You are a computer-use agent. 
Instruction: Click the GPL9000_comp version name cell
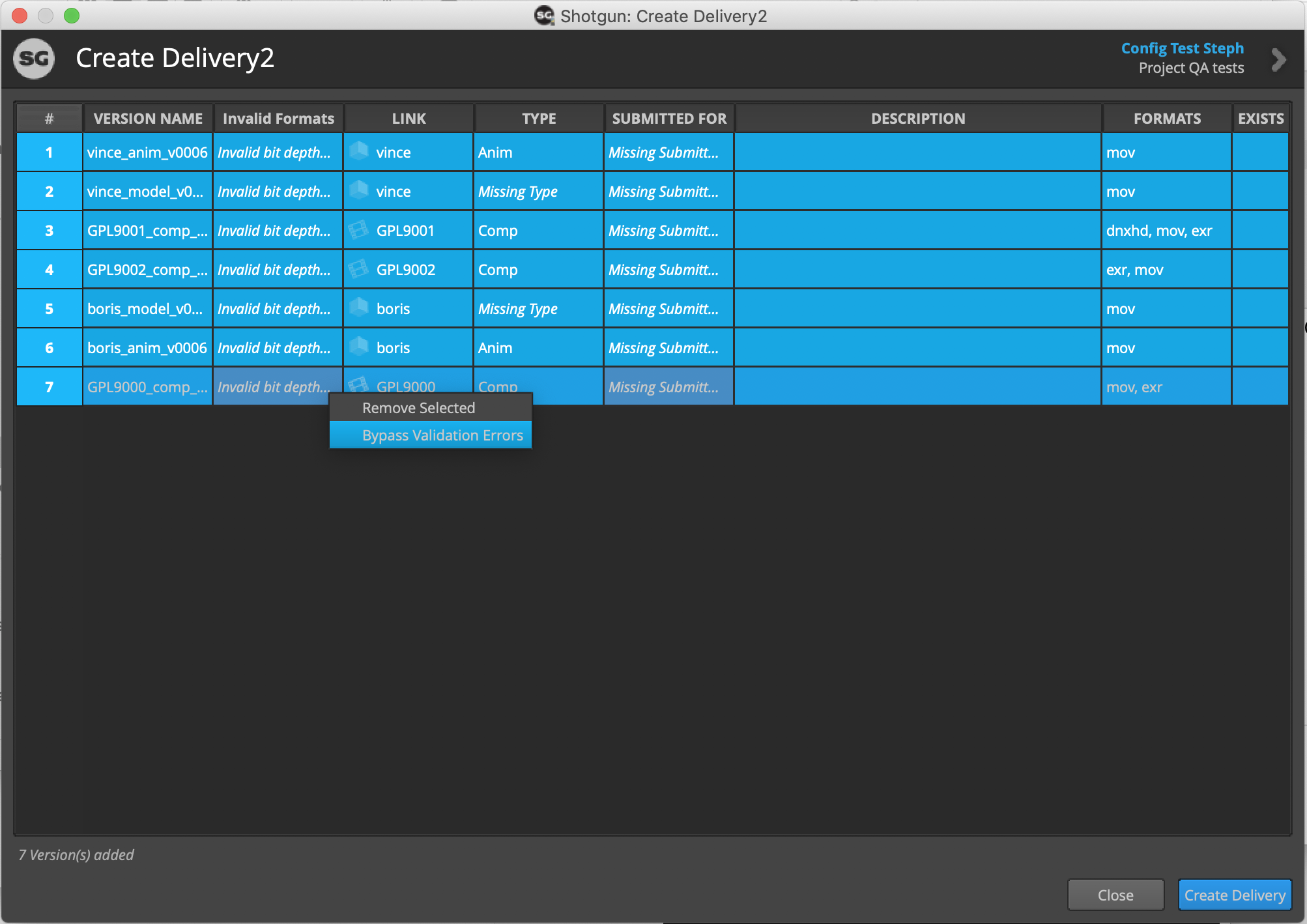pos(148,387)
